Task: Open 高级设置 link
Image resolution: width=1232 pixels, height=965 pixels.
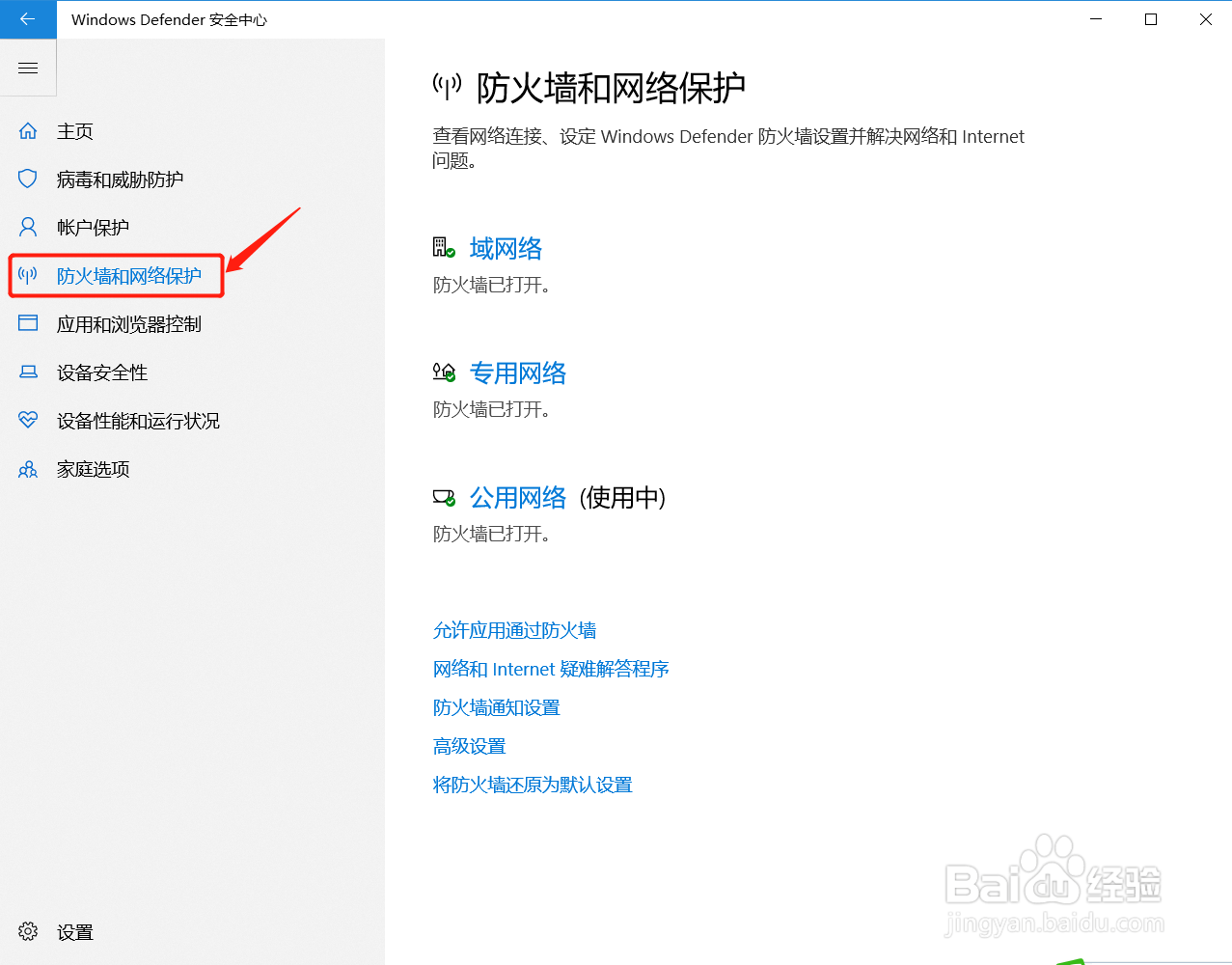Action: point(470,746)
